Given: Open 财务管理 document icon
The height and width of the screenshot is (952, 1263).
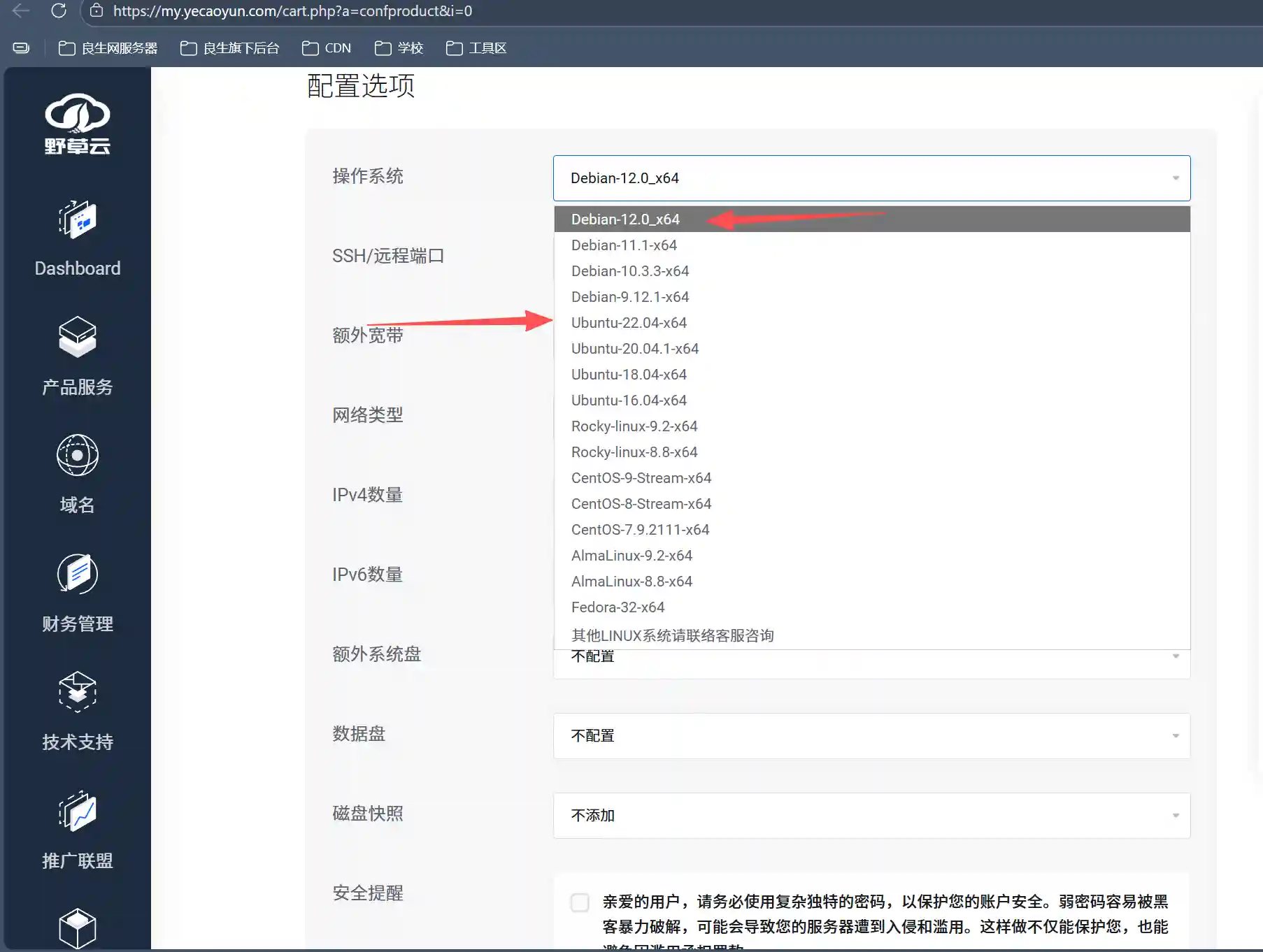Looking at the screenshot, I should [x=78, y=573].
